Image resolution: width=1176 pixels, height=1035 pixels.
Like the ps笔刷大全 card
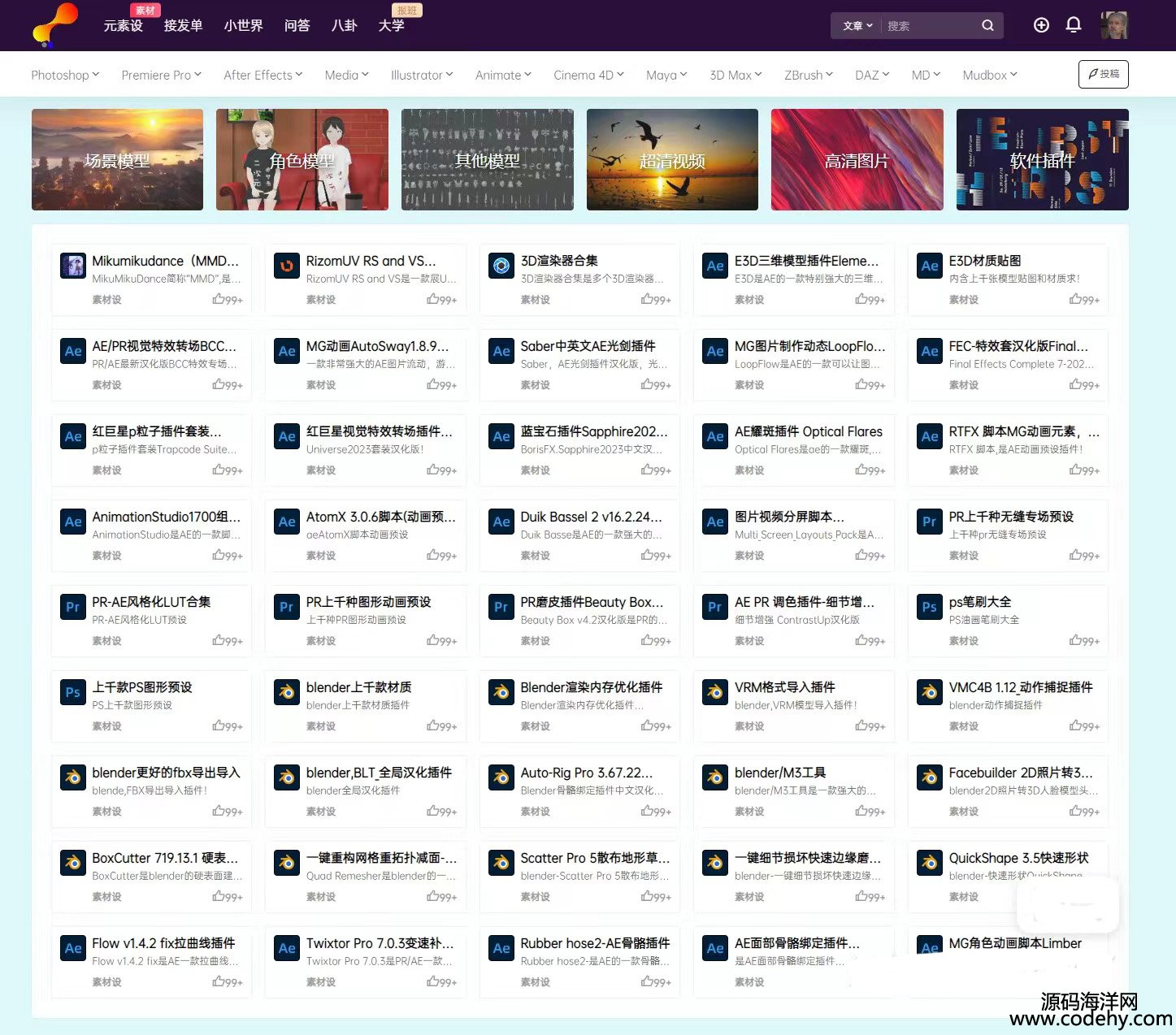(x=1084, y=641)
